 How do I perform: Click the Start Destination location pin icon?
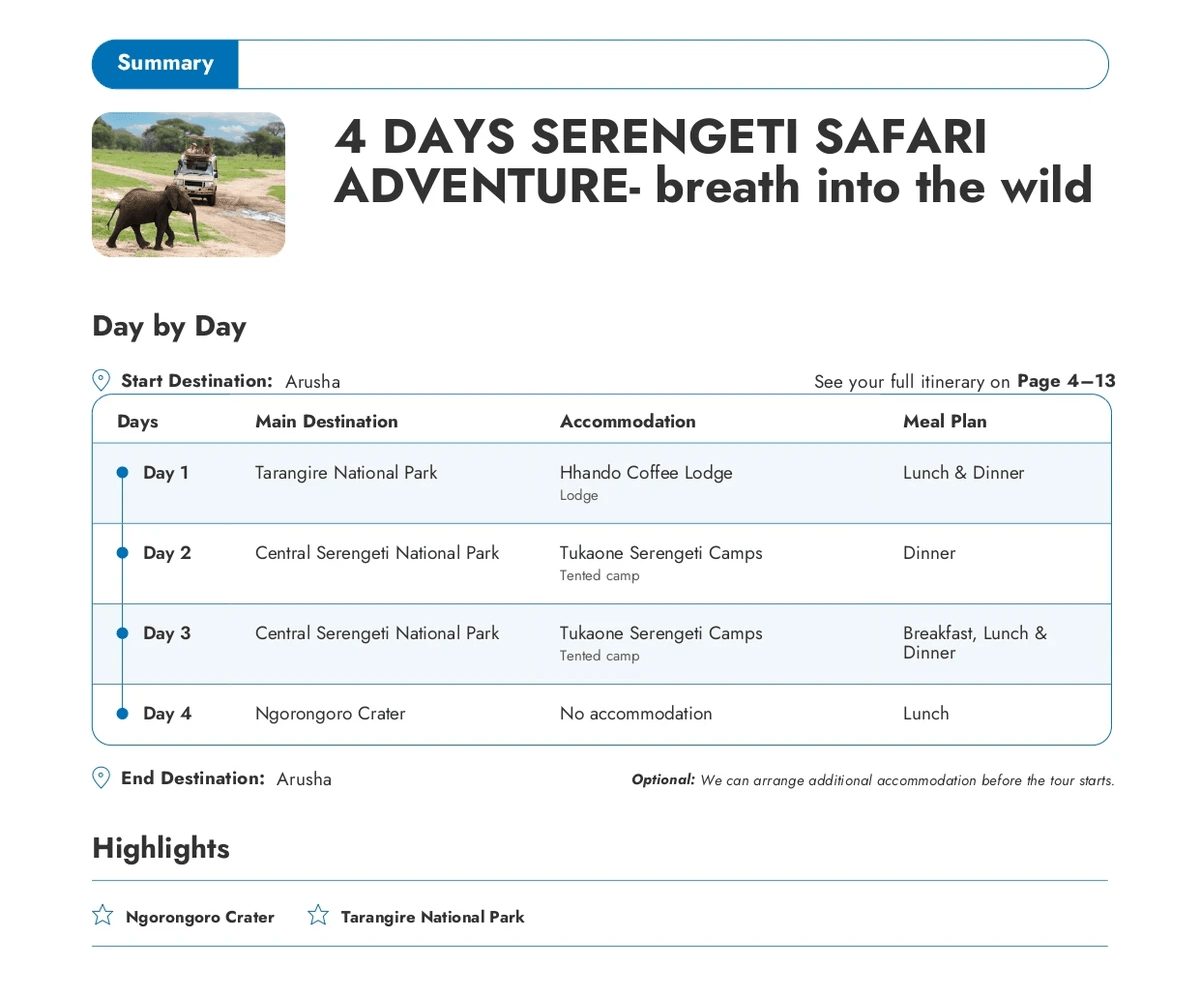[x=101, y=380]
